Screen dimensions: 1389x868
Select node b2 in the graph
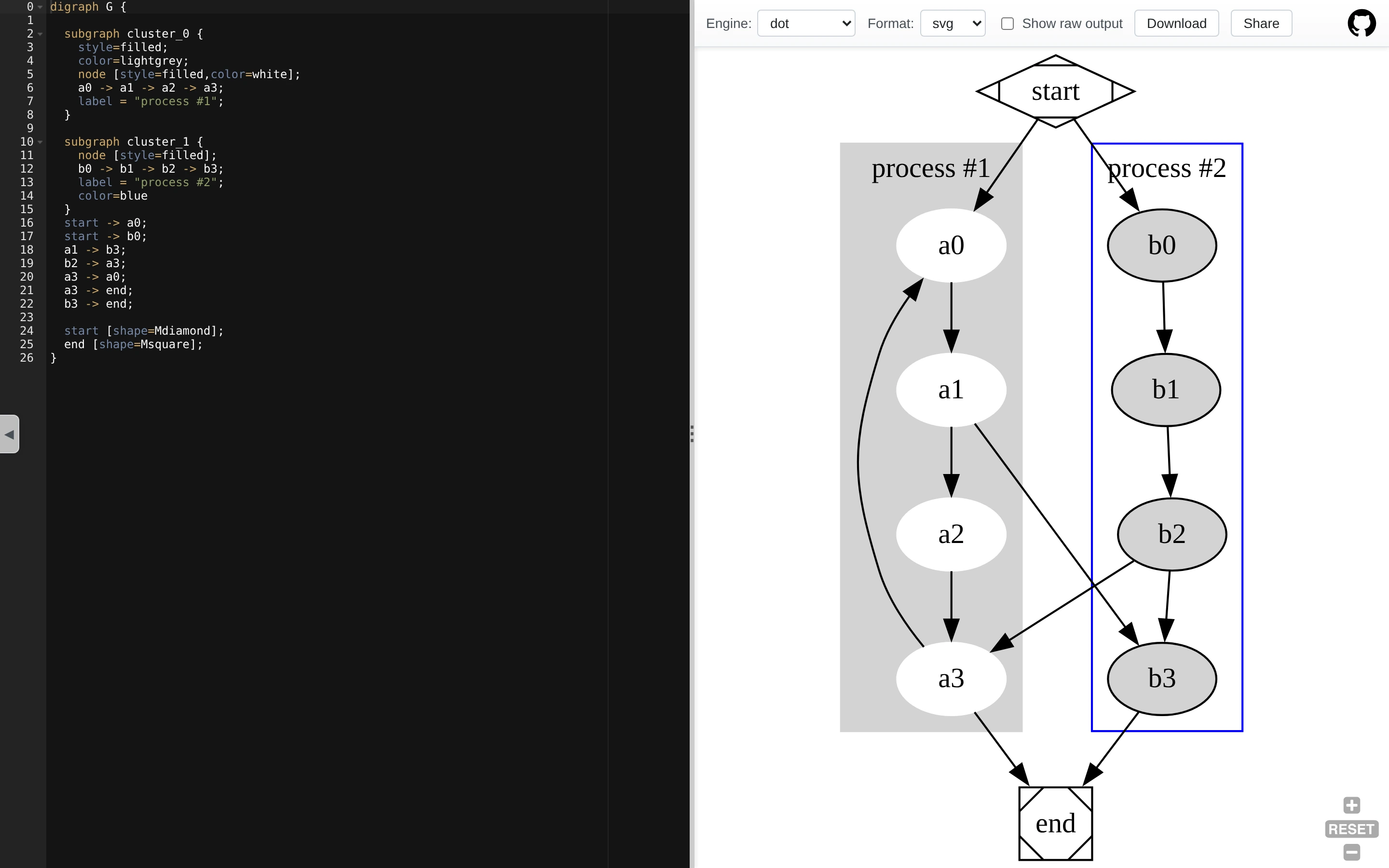(x=1172, y=534)
